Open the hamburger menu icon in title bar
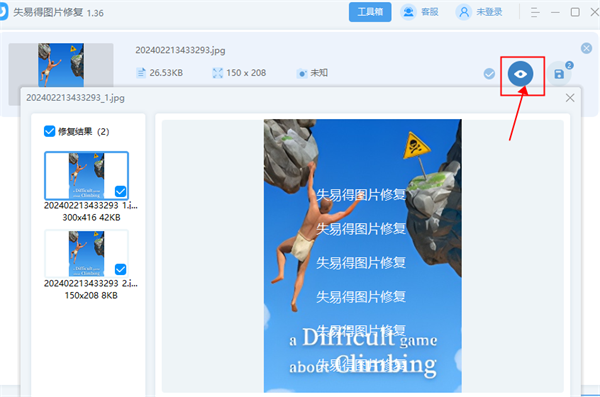This screenshot has height=397, width=600. pyautogui.click(x=535, y=12)
